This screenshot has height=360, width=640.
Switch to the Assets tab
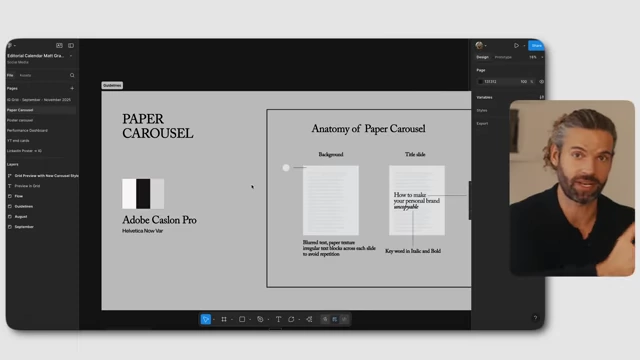[x=25, y=75]
